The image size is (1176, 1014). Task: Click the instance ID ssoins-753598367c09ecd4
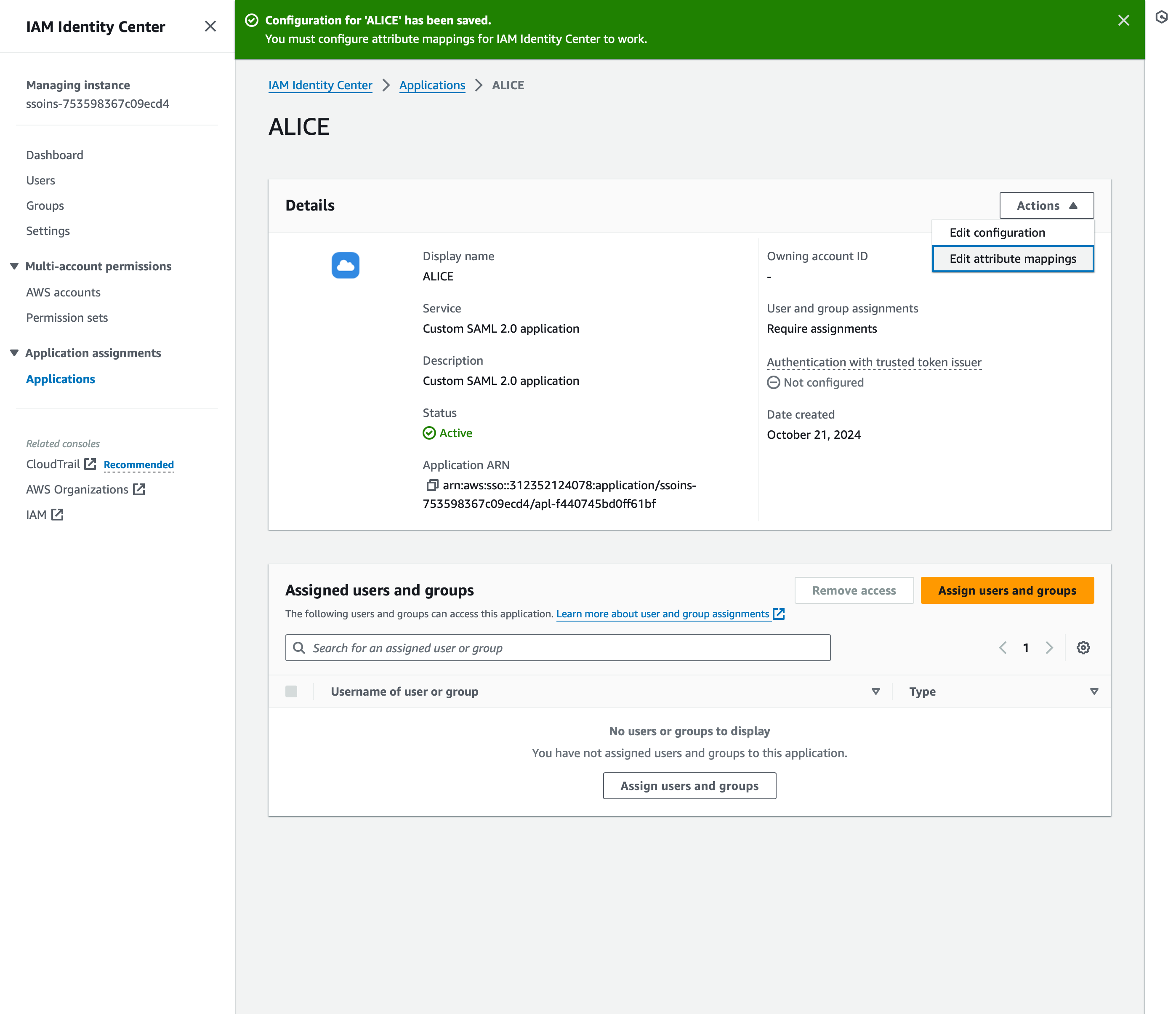(x=98, y=103)
